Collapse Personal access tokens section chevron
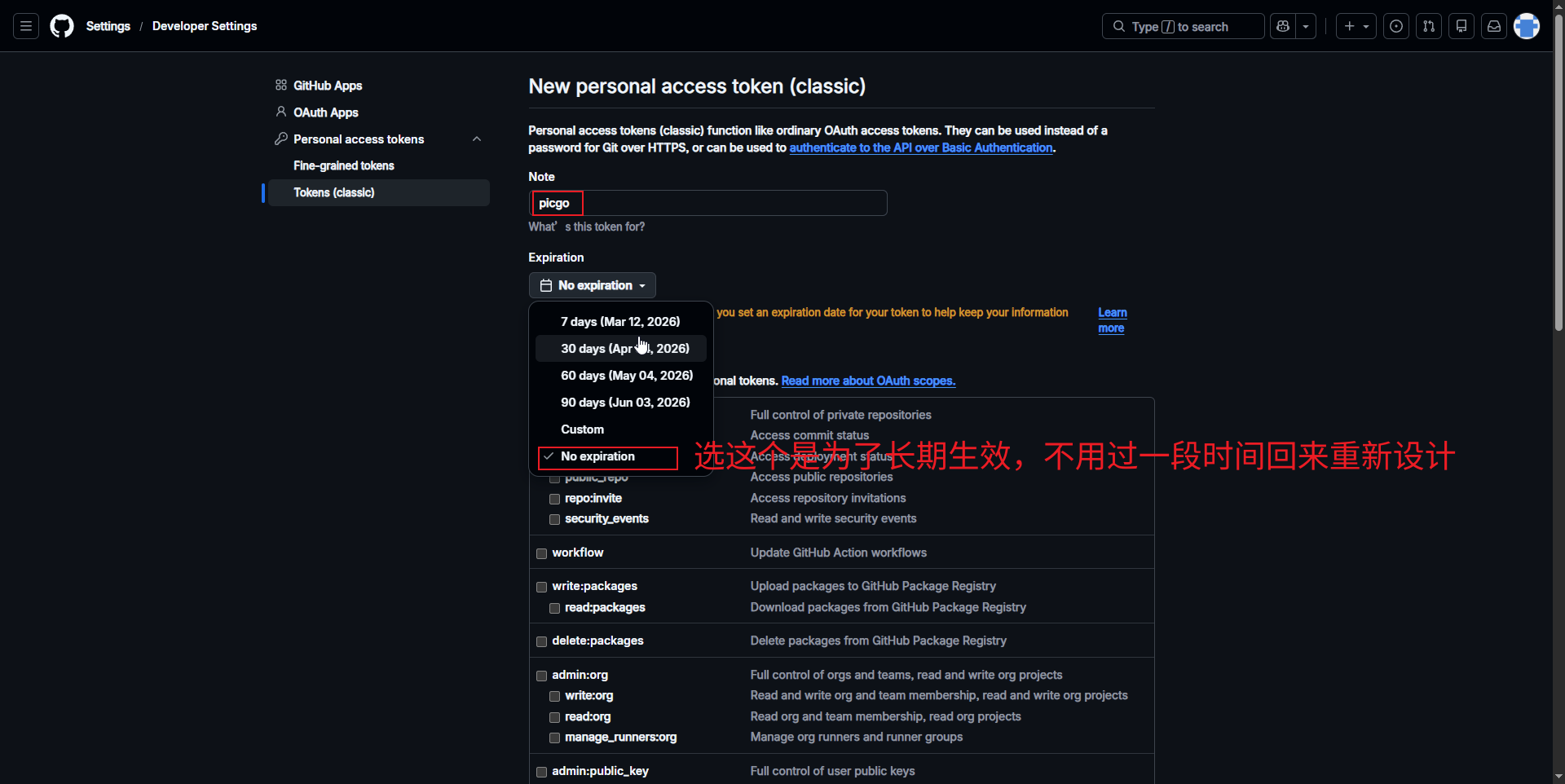This screenshot has height=784, width=1565. pyautogui.click(x=477, y=139)
